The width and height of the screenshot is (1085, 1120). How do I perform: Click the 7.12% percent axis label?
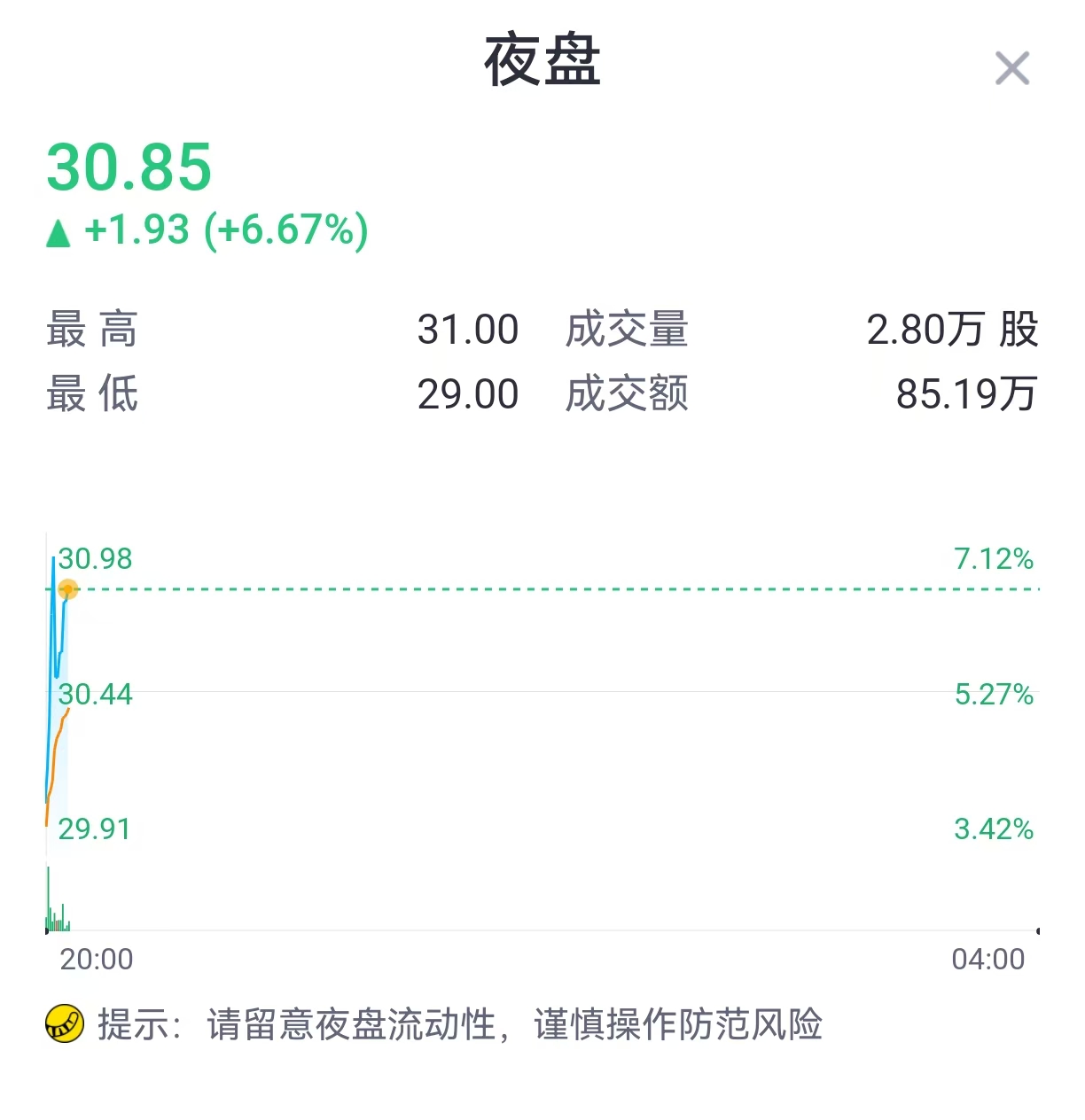click(x=994, y=559)
